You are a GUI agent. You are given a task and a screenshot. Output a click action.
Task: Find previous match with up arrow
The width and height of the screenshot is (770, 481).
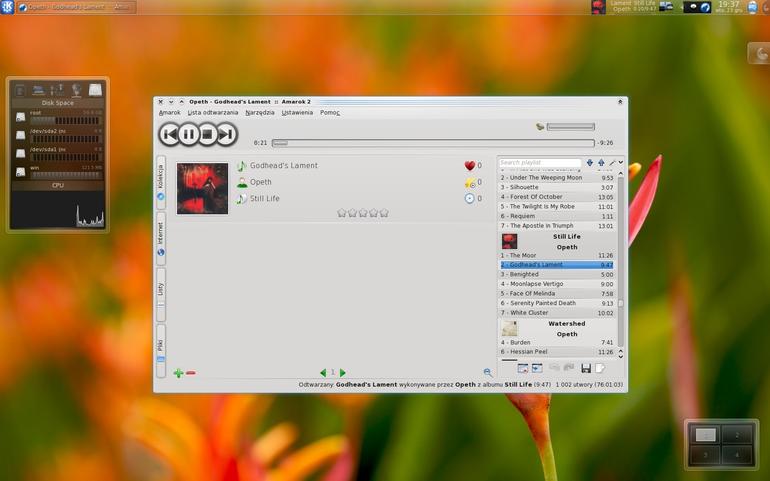(x=601, y=163)
